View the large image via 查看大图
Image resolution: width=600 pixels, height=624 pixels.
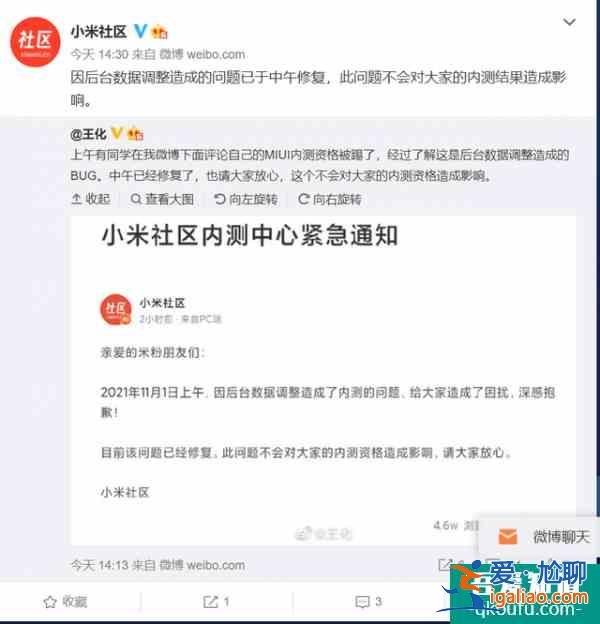coord(162,199)
